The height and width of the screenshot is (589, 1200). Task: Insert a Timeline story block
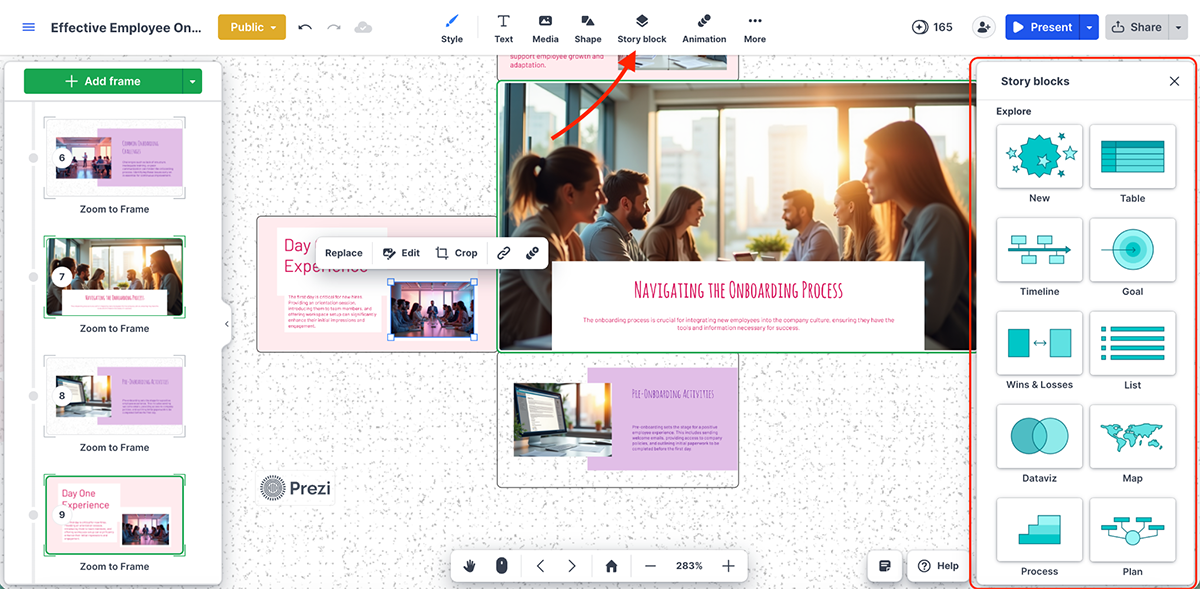1039,250
